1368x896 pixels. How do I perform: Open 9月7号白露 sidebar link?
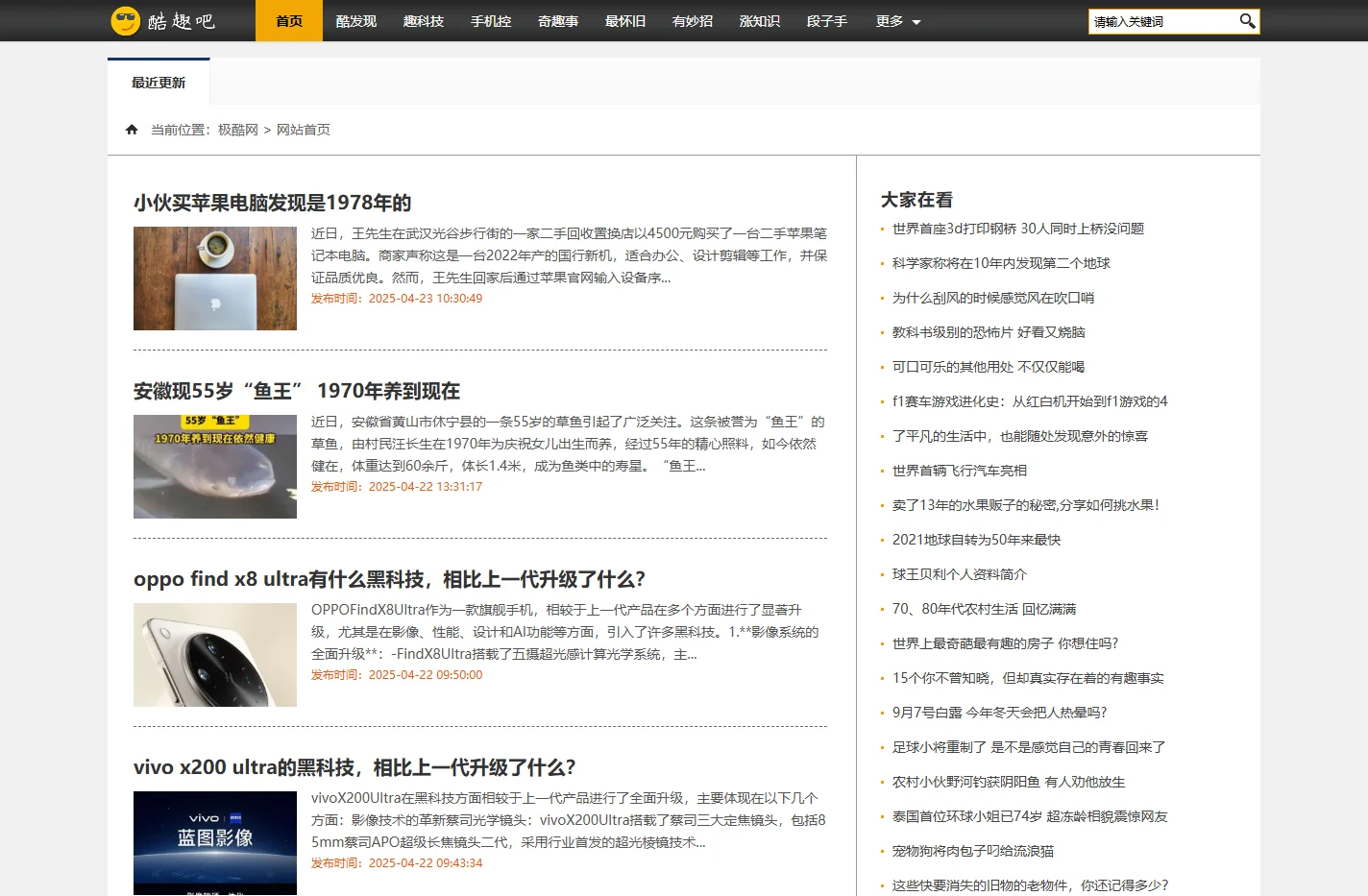(x=999, y=713)
